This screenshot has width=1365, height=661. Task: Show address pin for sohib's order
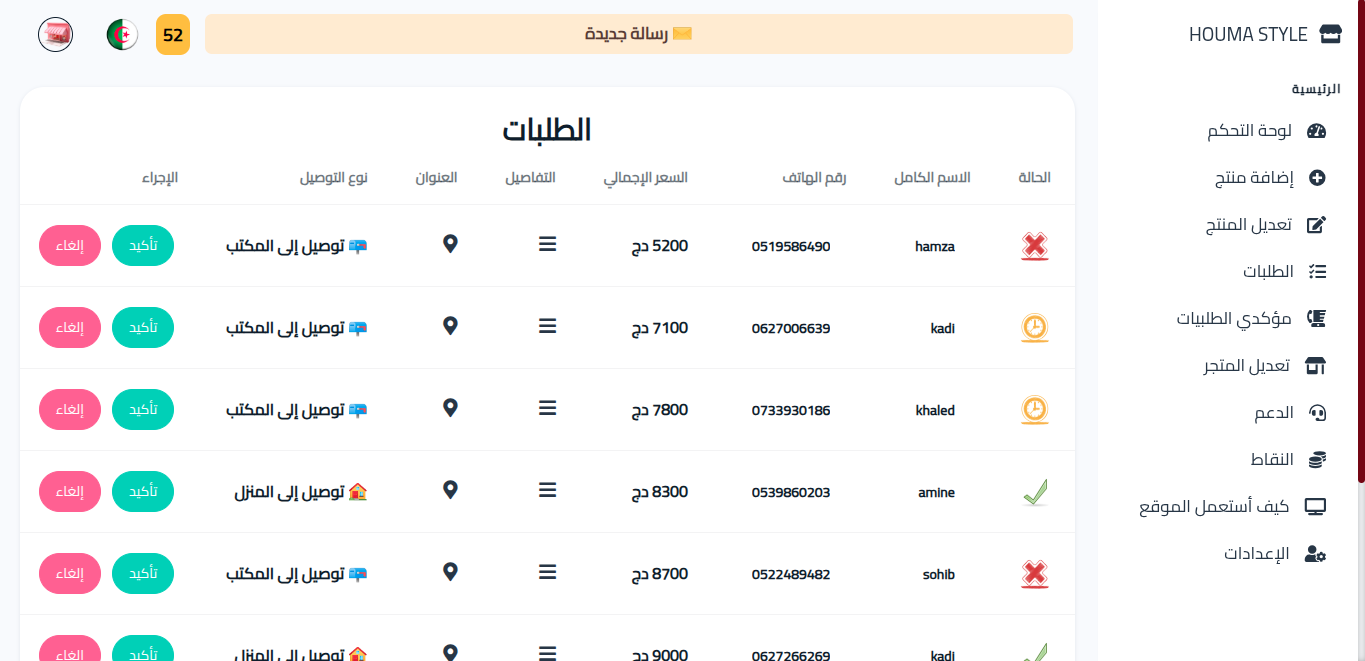click(450, 572)
